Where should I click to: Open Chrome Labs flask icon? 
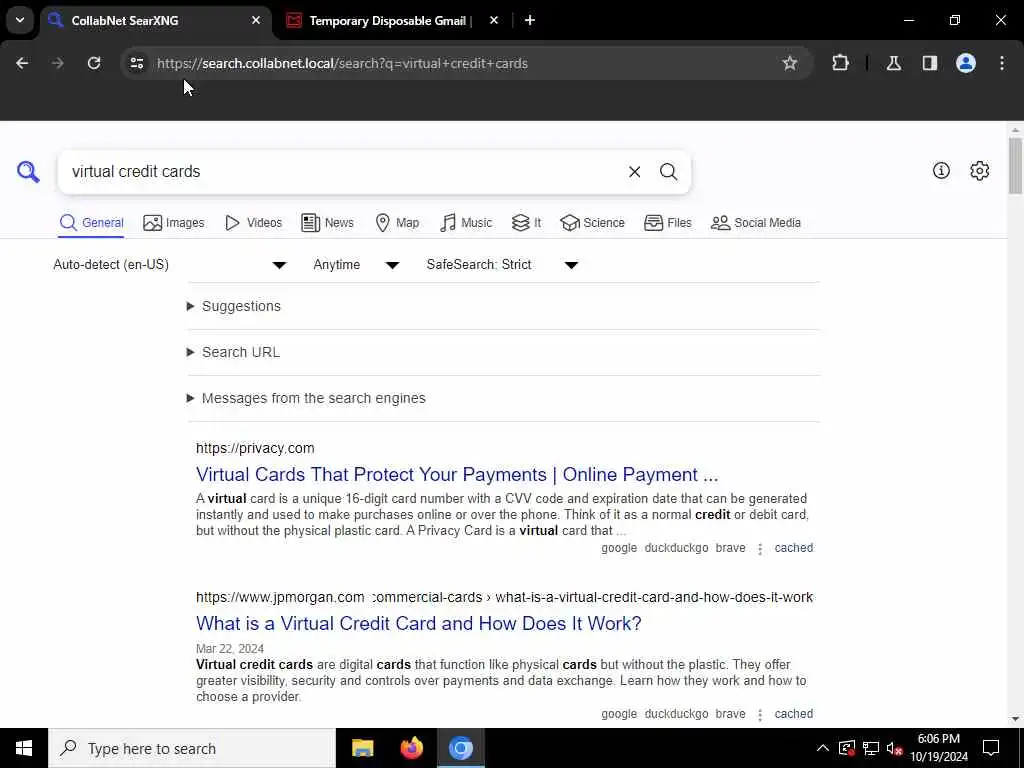pos(893,63)
